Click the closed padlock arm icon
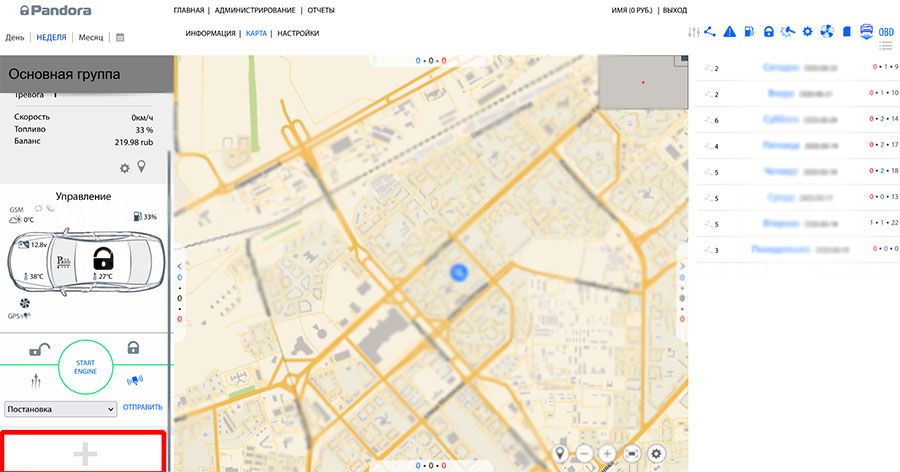This screenshot has height=472, width=900. coord(133,347)
